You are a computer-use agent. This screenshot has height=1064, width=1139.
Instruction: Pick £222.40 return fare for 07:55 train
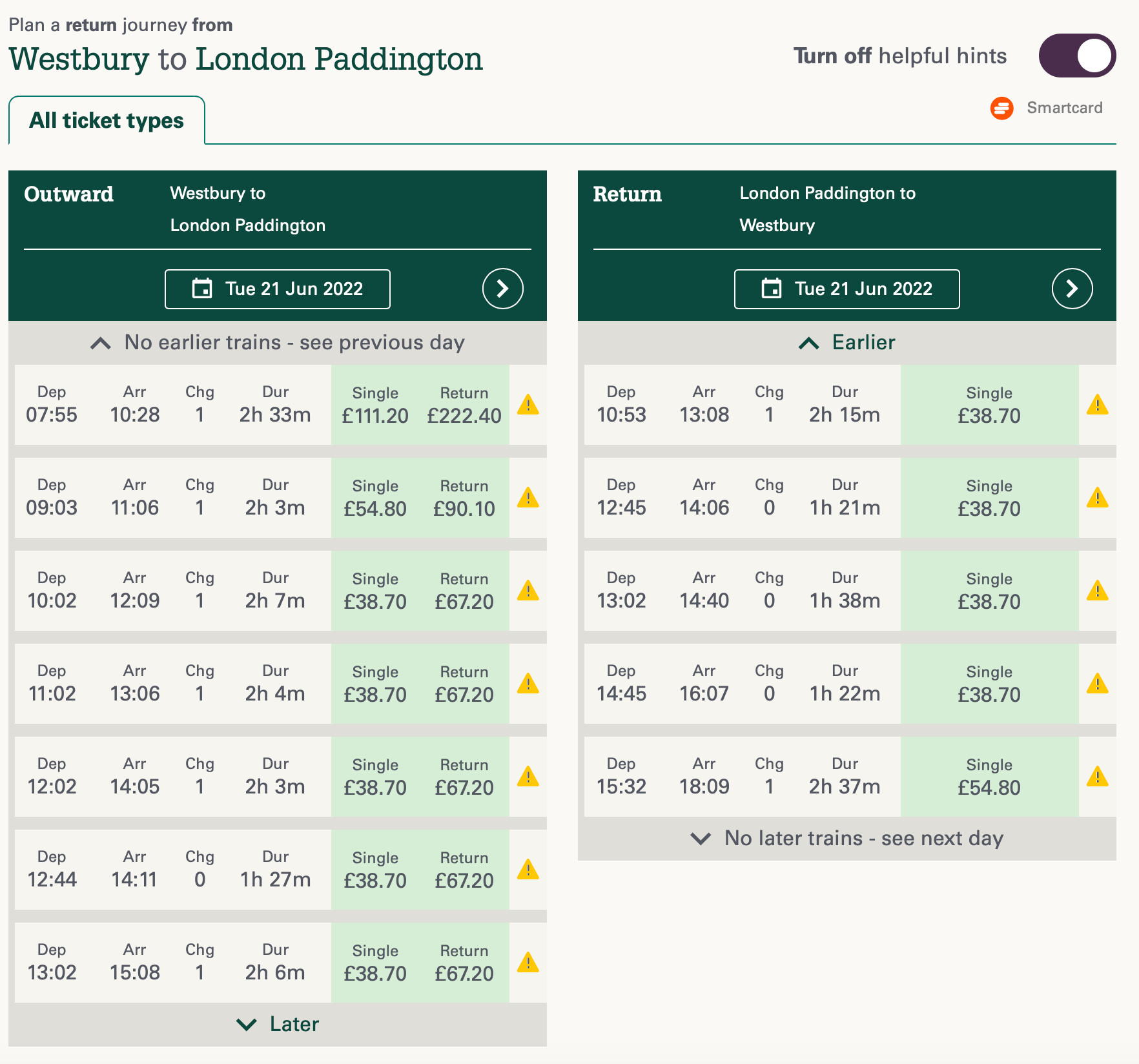pyautogui.click(x=464, y=405)
